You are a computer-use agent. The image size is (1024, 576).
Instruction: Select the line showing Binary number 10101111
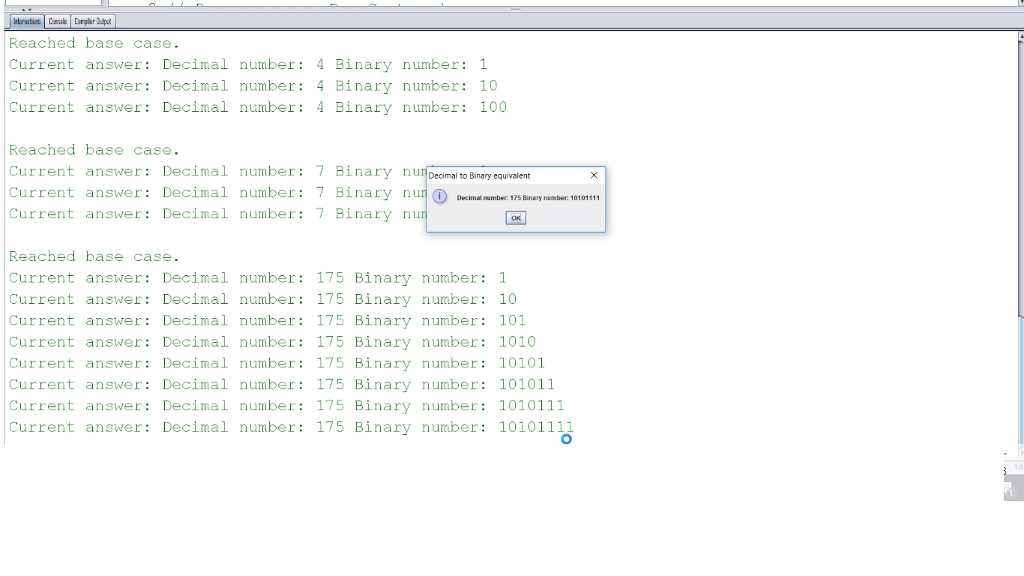[290, 427]
